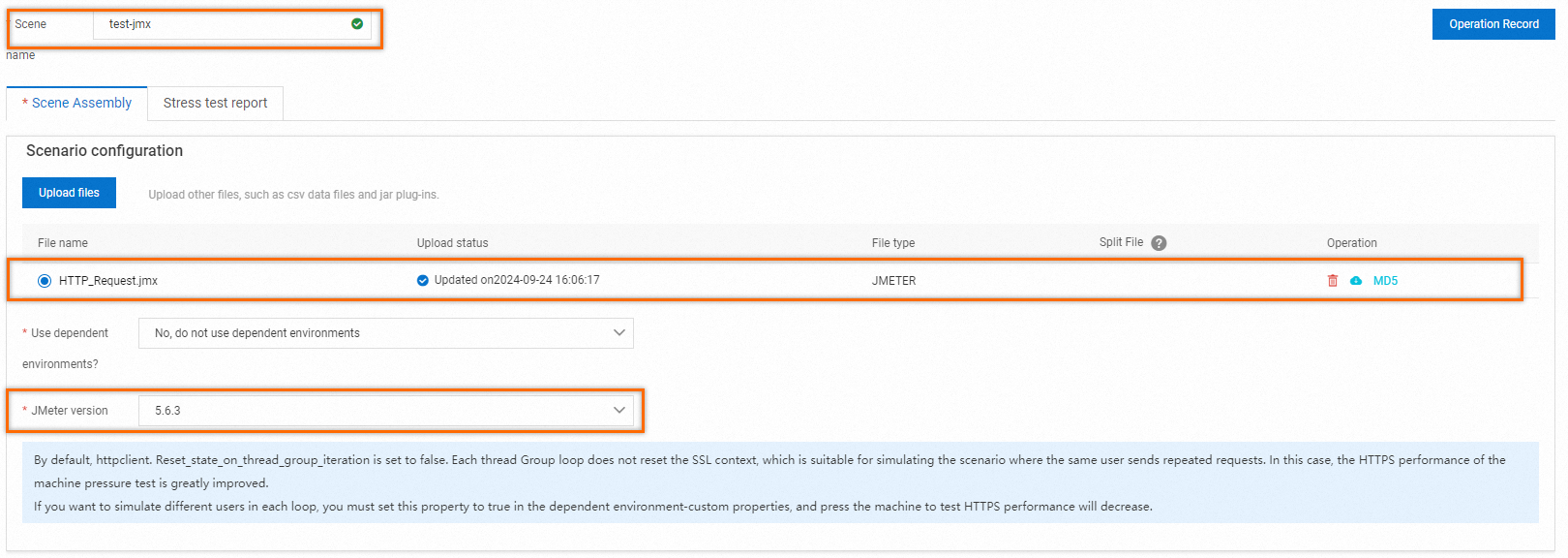Open the Use dependent environments dropdown

click(x=386, y=333)
